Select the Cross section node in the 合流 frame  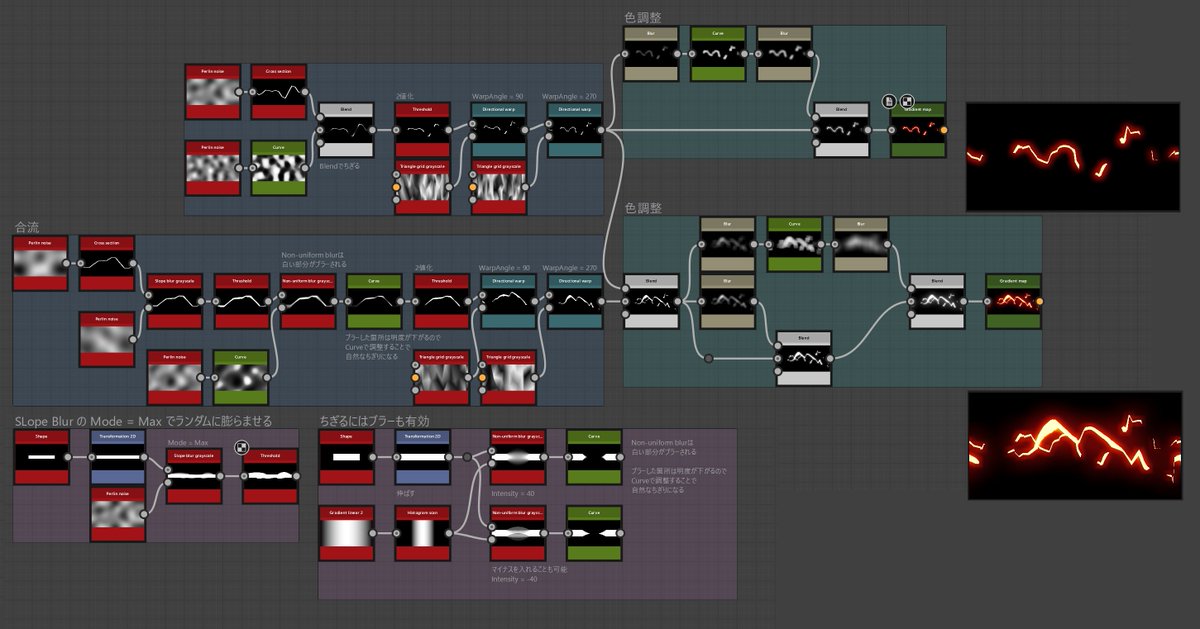(x=106, y=264)
